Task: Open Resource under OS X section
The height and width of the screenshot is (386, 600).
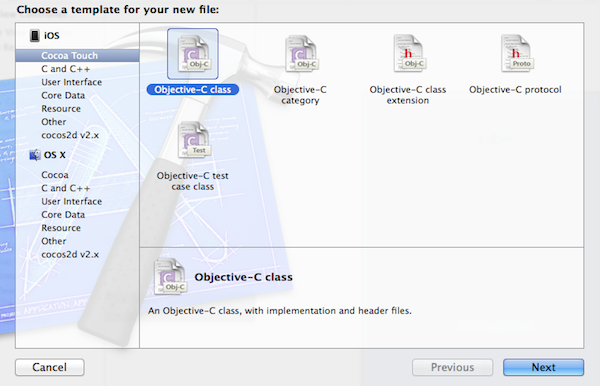Action: tap(61, 228)
